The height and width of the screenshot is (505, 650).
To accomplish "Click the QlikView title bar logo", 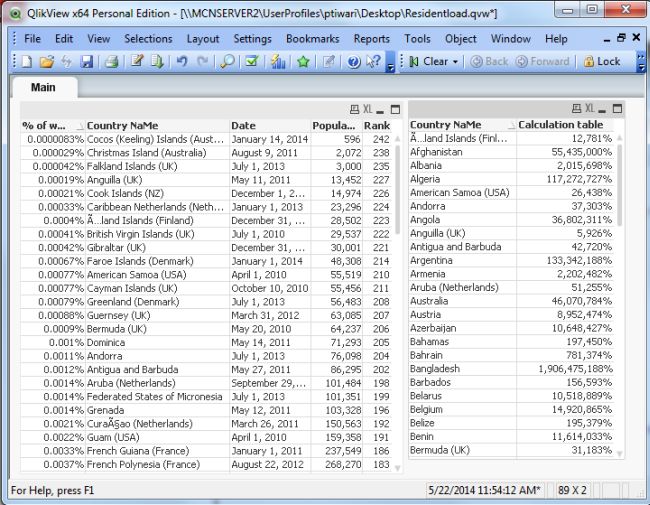I will point(15,14).
